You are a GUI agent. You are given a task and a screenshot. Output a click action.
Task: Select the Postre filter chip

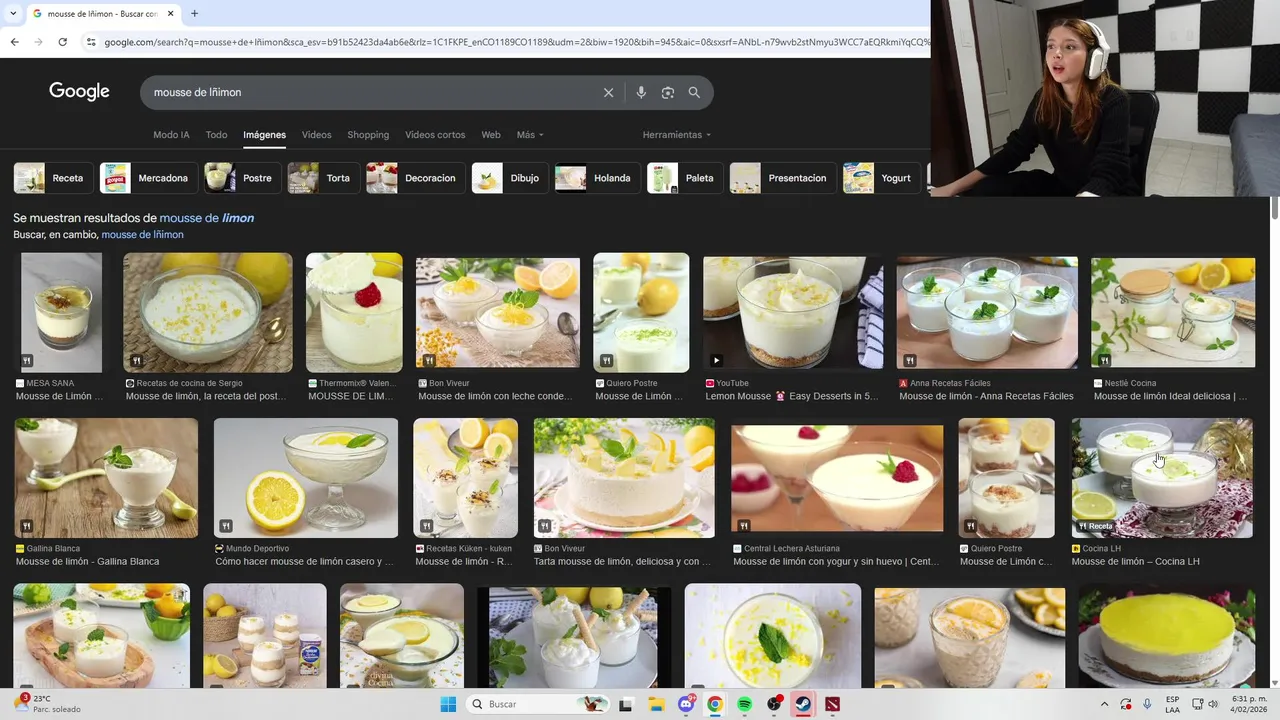242,178
